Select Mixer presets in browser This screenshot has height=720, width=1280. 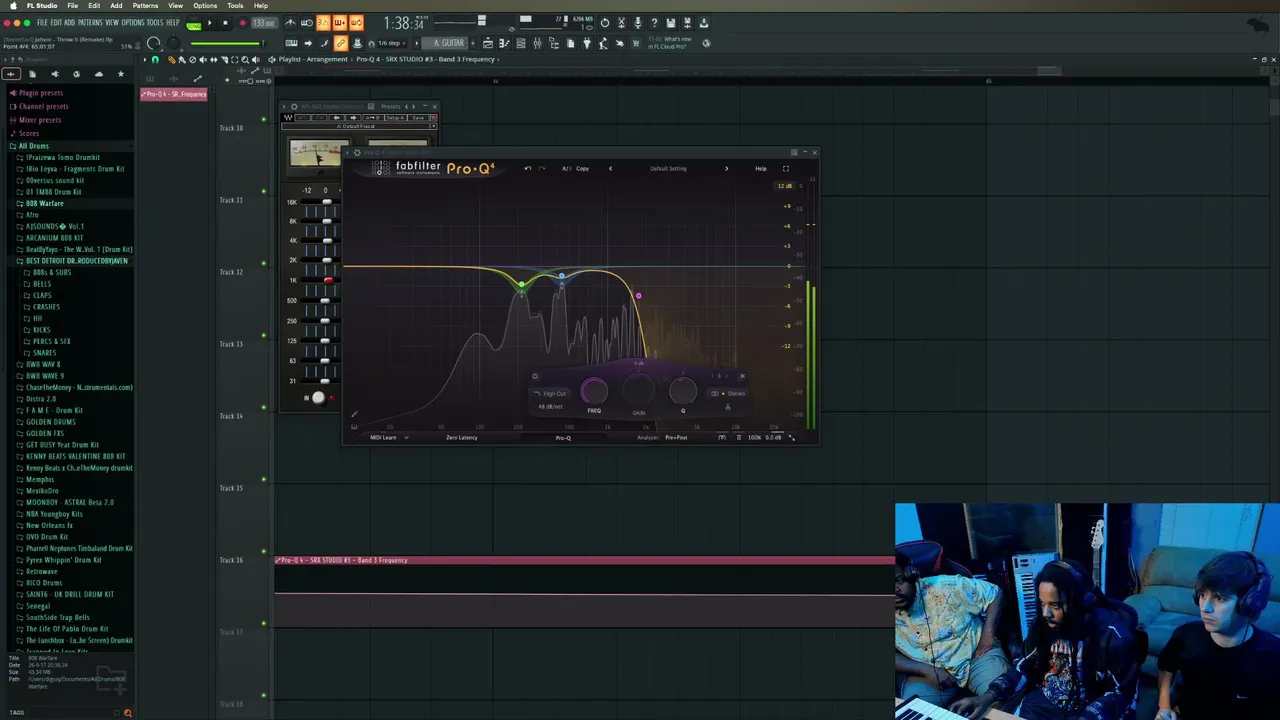[x=39, y=120]
